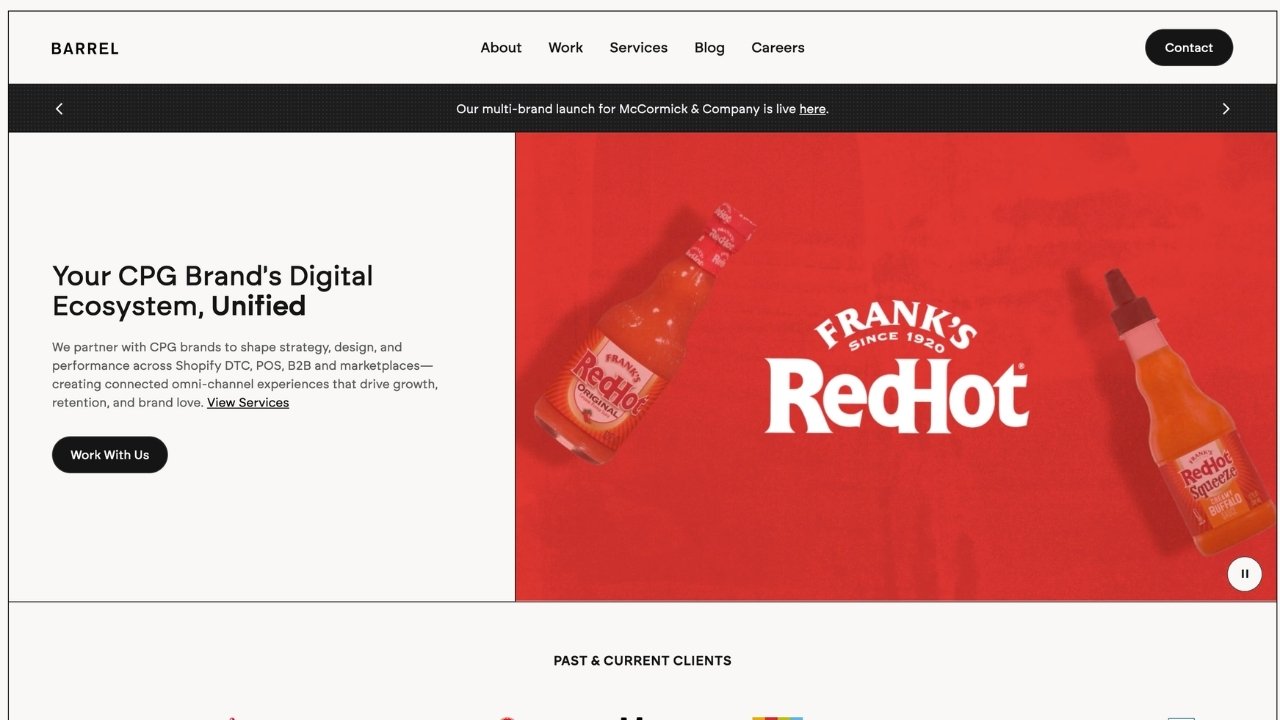The width and height of the screenshot is (1280, 720).
Task: Pause the hero video
Action: pyautogui.click(x=1245, y=574)
